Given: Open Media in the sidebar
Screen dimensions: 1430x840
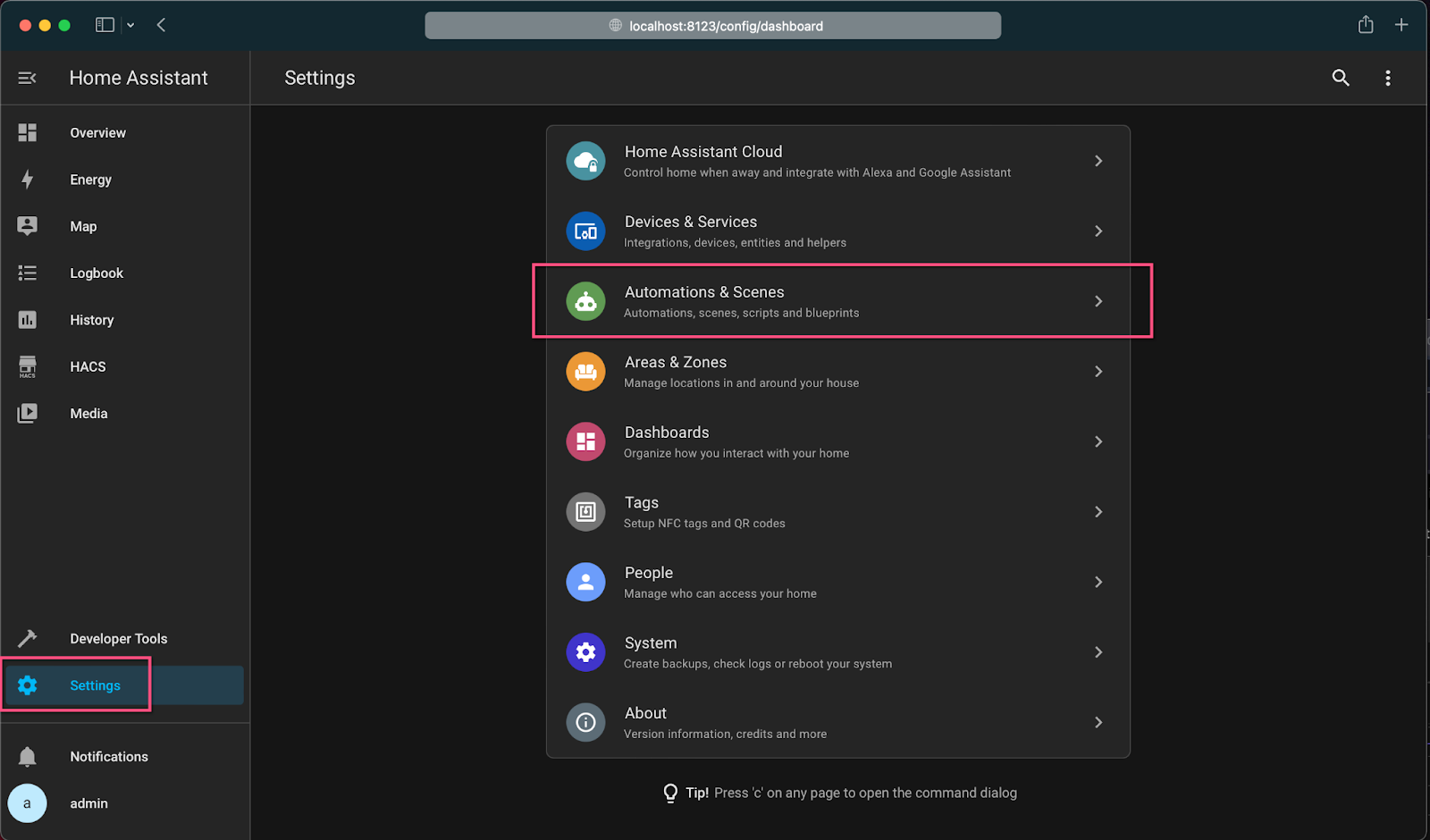Looking at the screenshot, I should 88,414.
